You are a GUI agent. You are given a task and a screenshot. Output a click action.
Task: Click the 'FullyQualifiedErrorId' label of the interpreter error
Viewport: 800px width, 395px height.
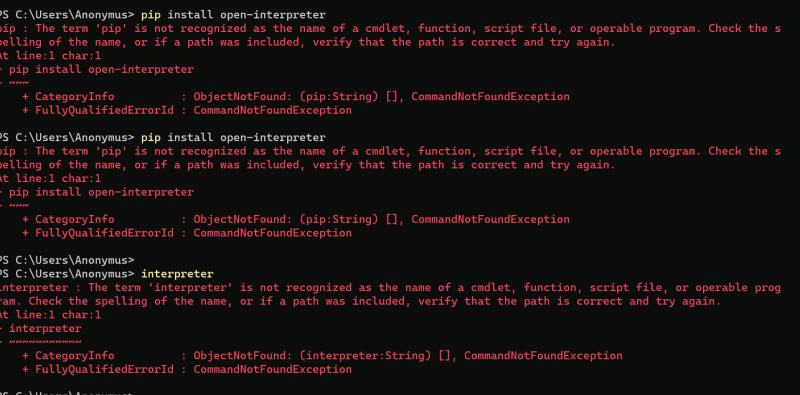pyautogui.click(x=104, y=369)
